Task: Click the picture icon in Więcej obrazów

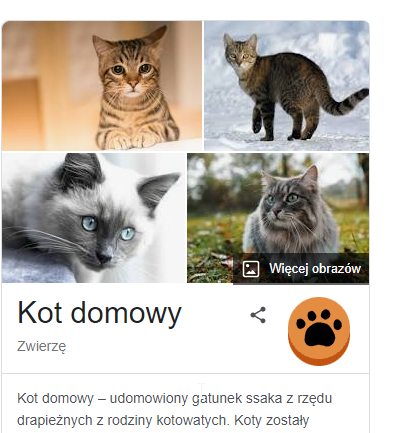Action: [x=251, y=269]
